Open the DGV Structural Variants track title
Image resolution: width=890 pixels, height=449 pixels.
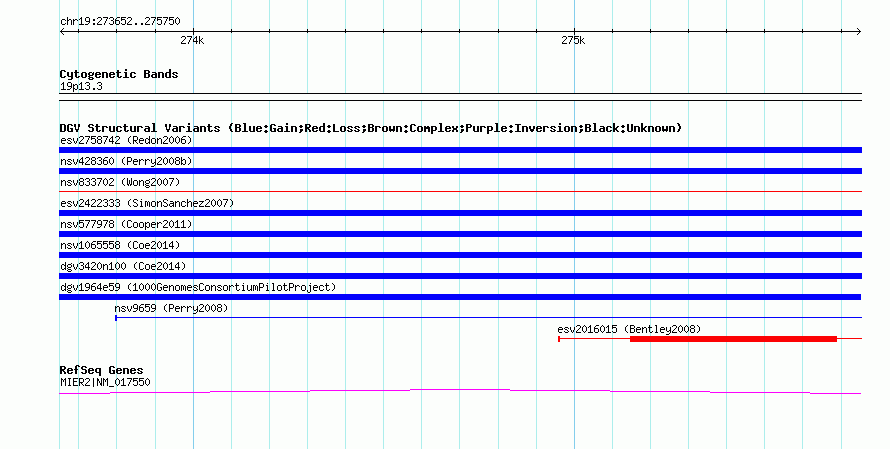(370, 128)
